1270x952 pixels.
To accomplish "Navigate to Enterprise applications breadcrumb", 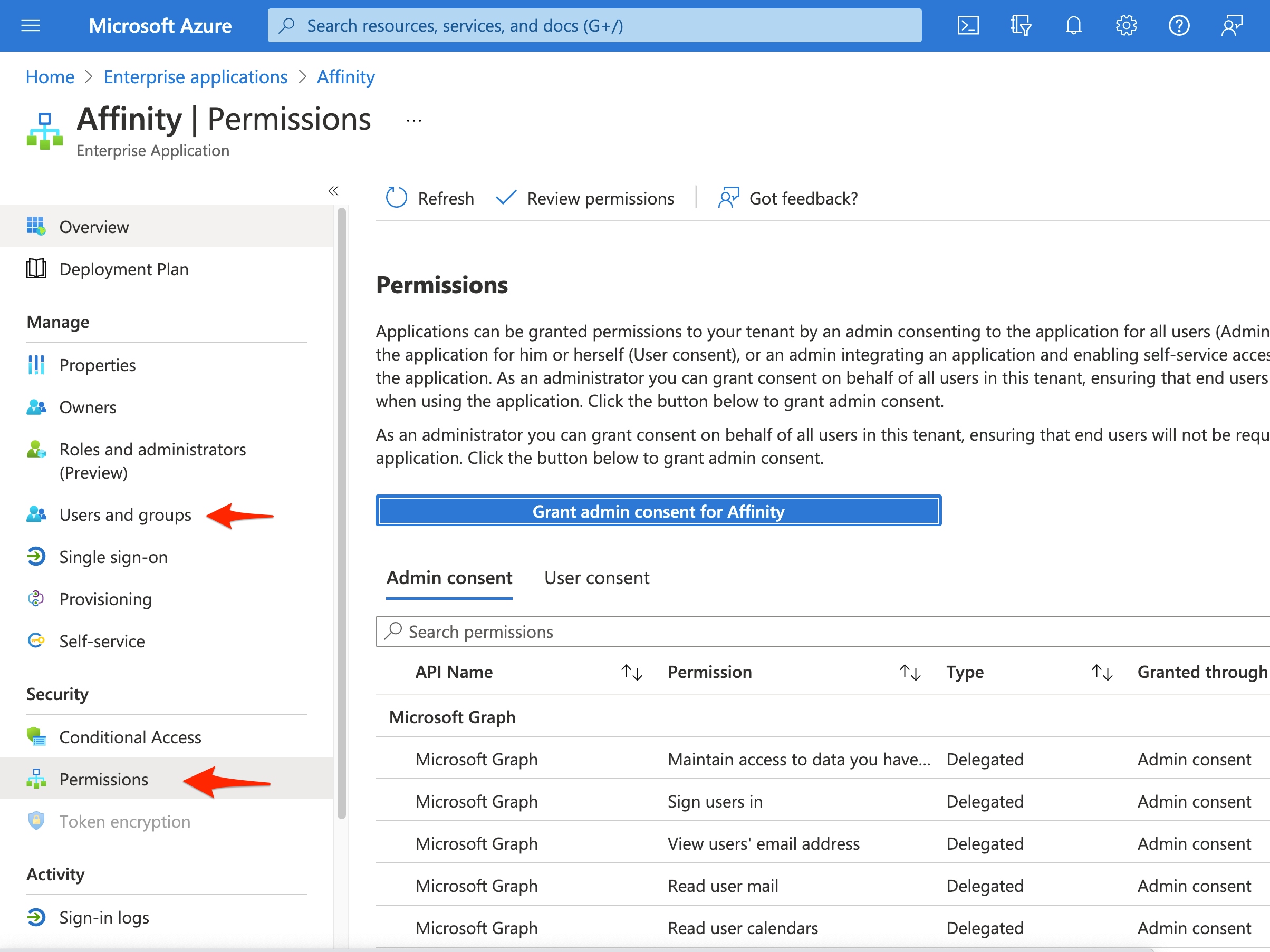I will click(195, 76).
